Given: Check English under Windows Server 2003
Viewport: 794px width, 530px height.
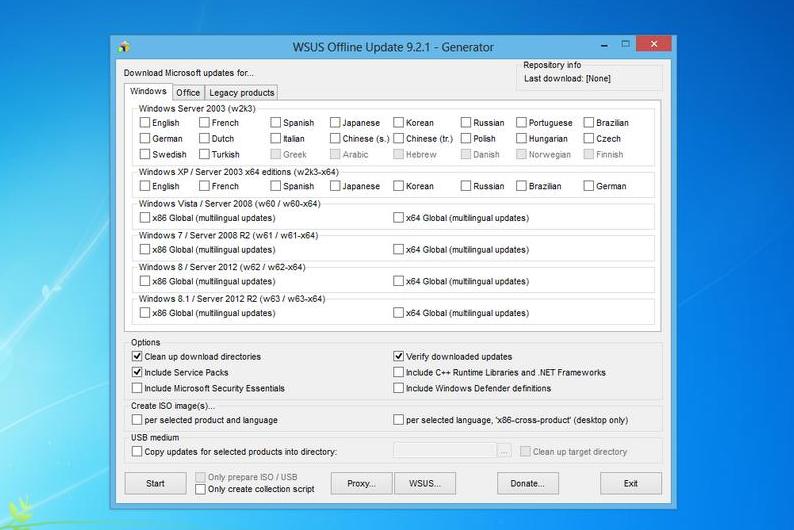Looking at the screenshot, I should 145,123.
